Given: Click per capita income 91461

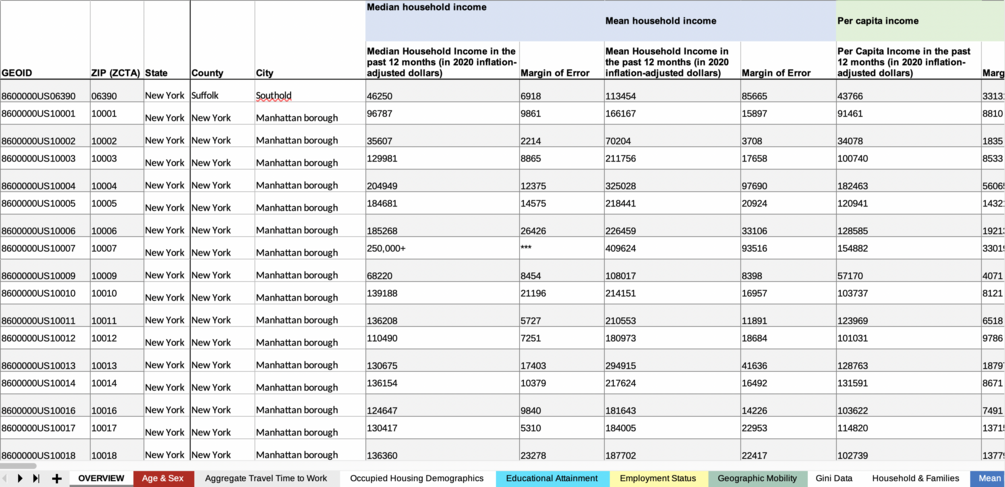Looking at the screenshot, I should (x=908, y=113).
